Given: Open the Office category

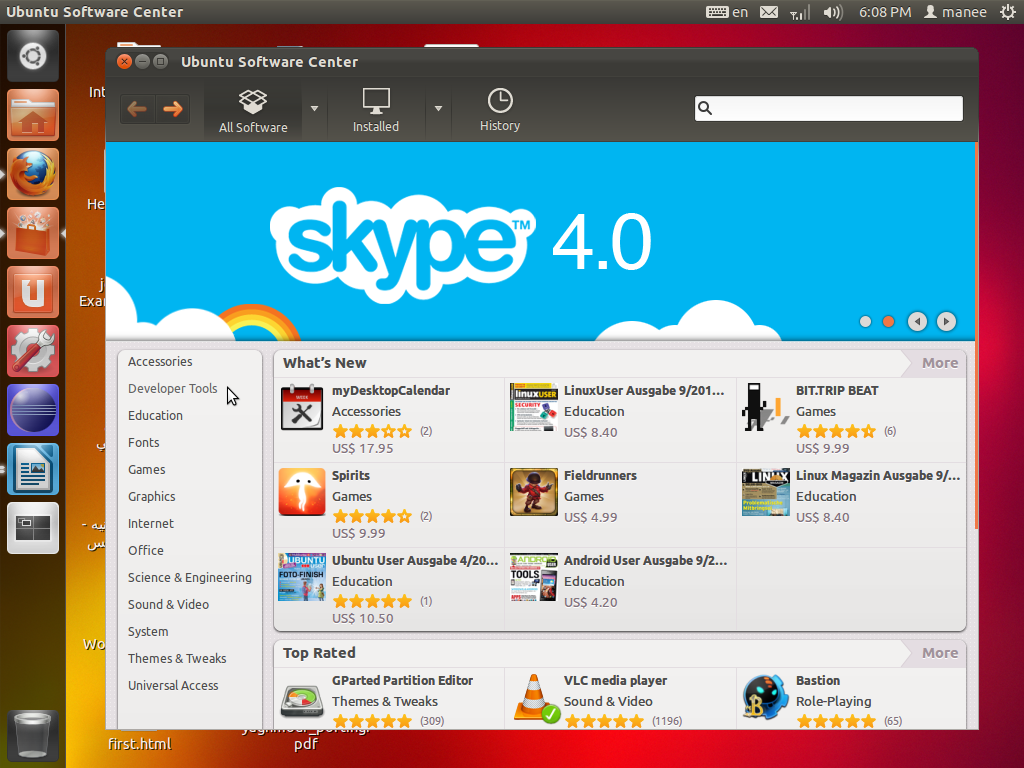Looking at the screenshot, I should (146, 551).
